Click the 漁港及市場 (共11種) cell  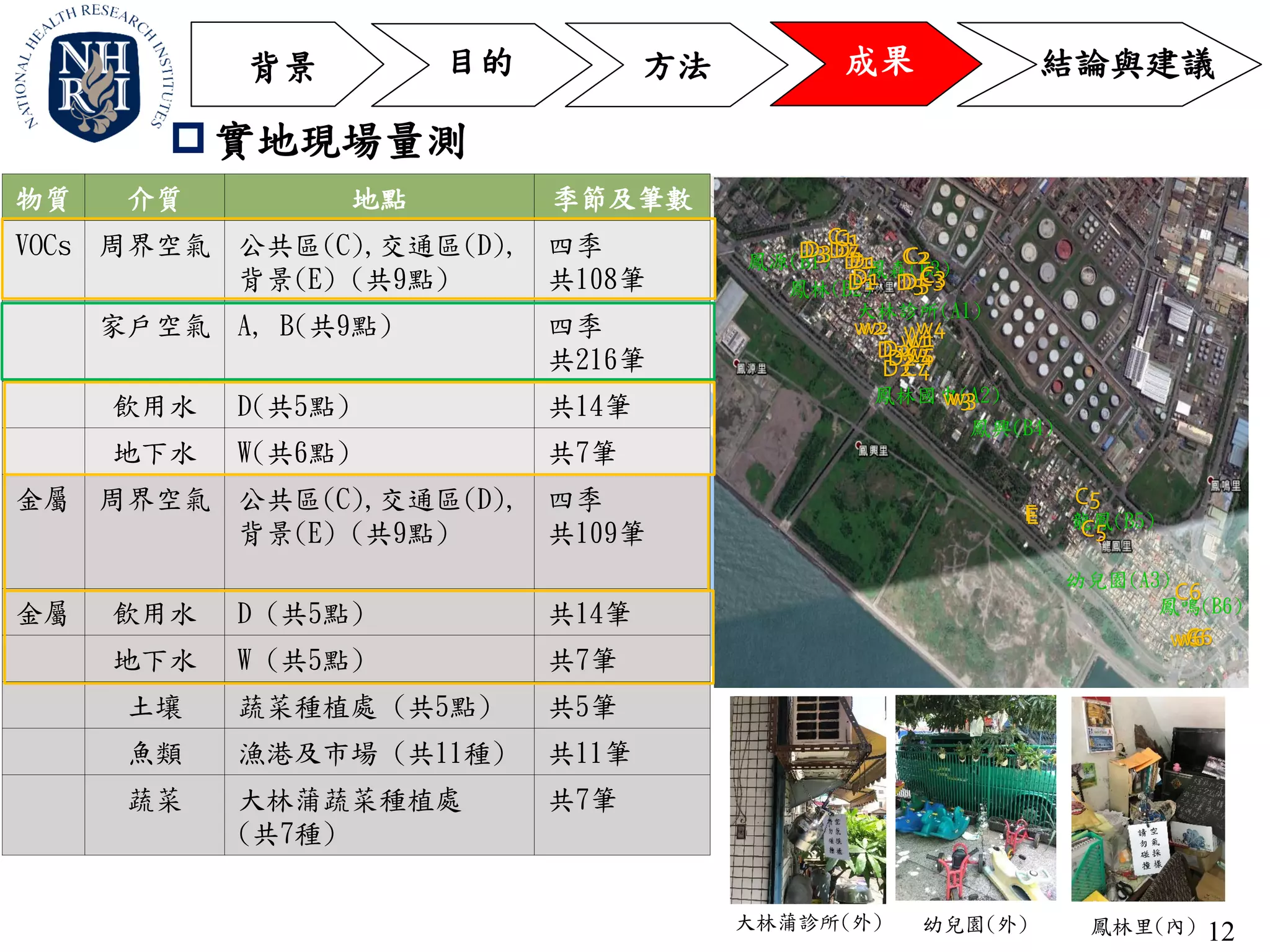(379, 752)
